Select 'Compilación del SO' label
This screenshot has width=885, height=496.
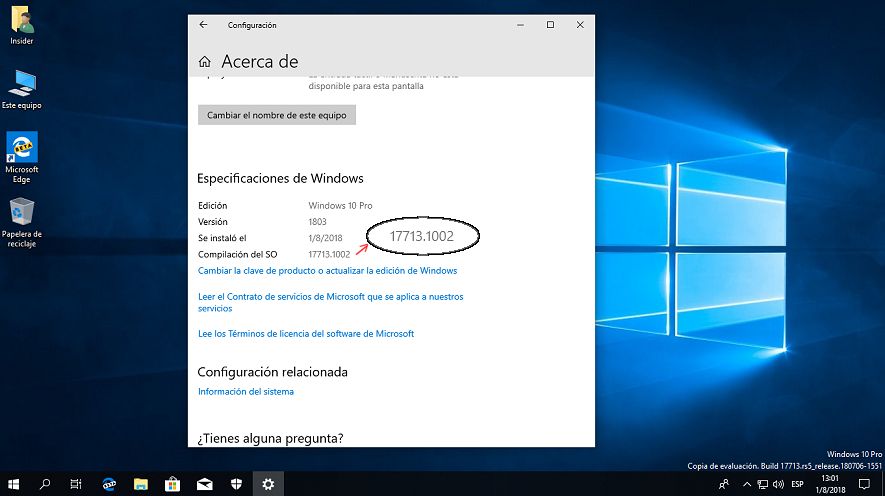[238, 254]
